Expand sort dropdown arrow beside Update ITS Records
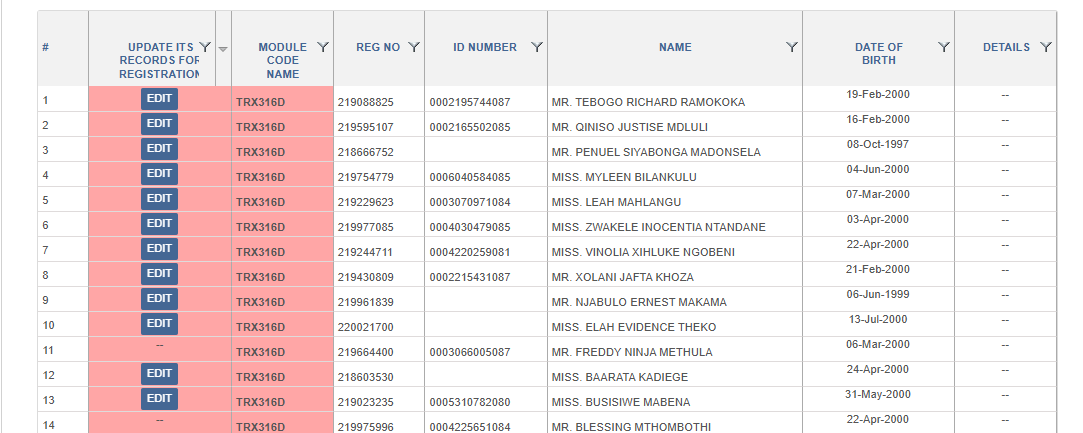Image resolution: width=1083 pixels, height=433 pixels. click(223, 49)
